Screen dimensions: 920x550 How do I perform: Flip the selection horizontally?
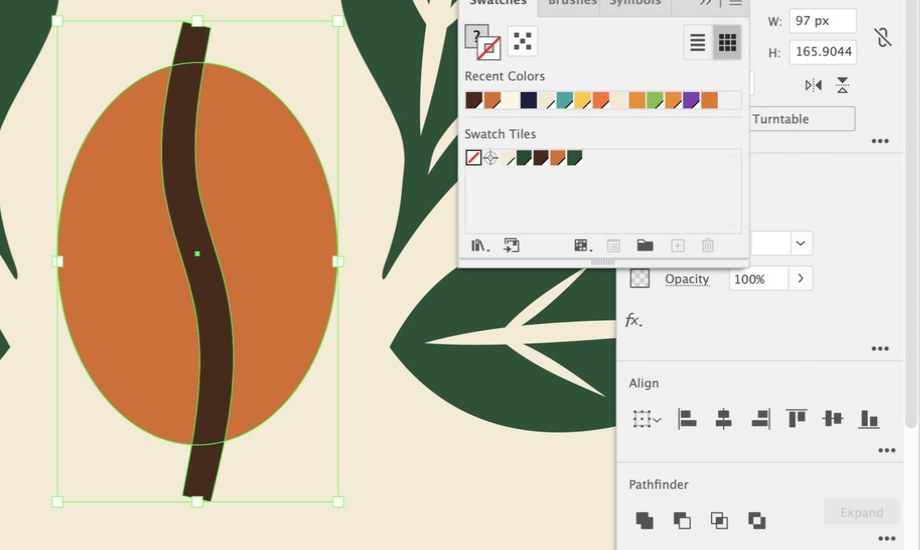pyautogui.click(x=813, y=85)
